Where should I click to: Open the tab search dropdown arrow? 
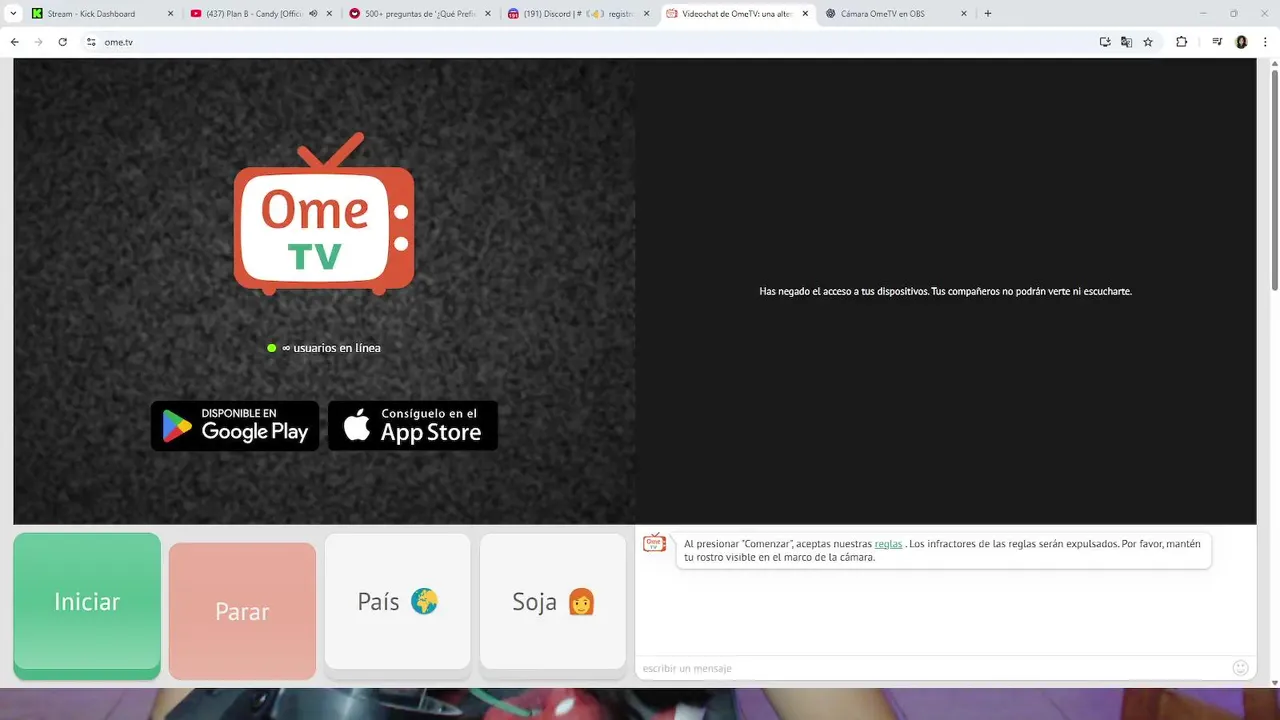point(13,14)
